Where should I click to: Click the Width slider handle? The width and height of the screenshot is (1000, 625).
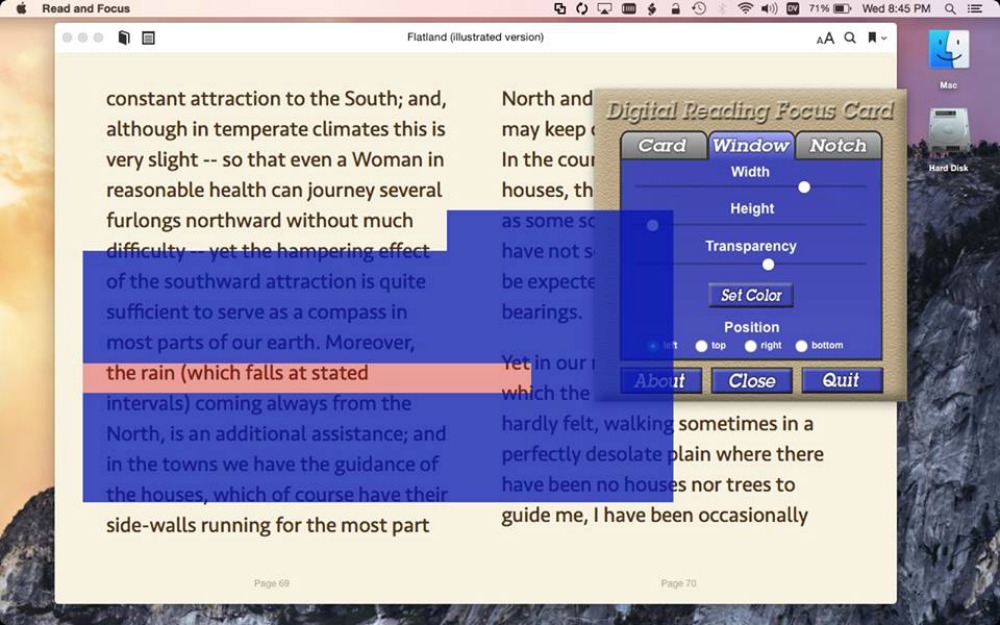coord(804,187)
